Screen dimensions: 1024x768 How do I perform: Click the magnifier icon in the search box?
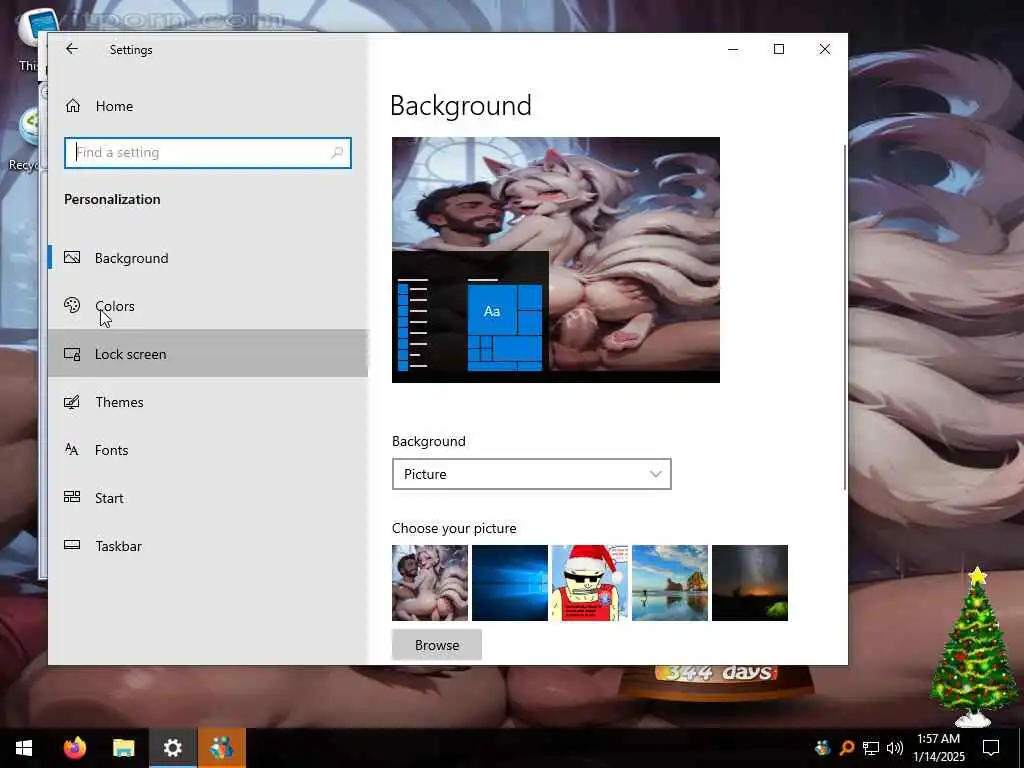337,153
